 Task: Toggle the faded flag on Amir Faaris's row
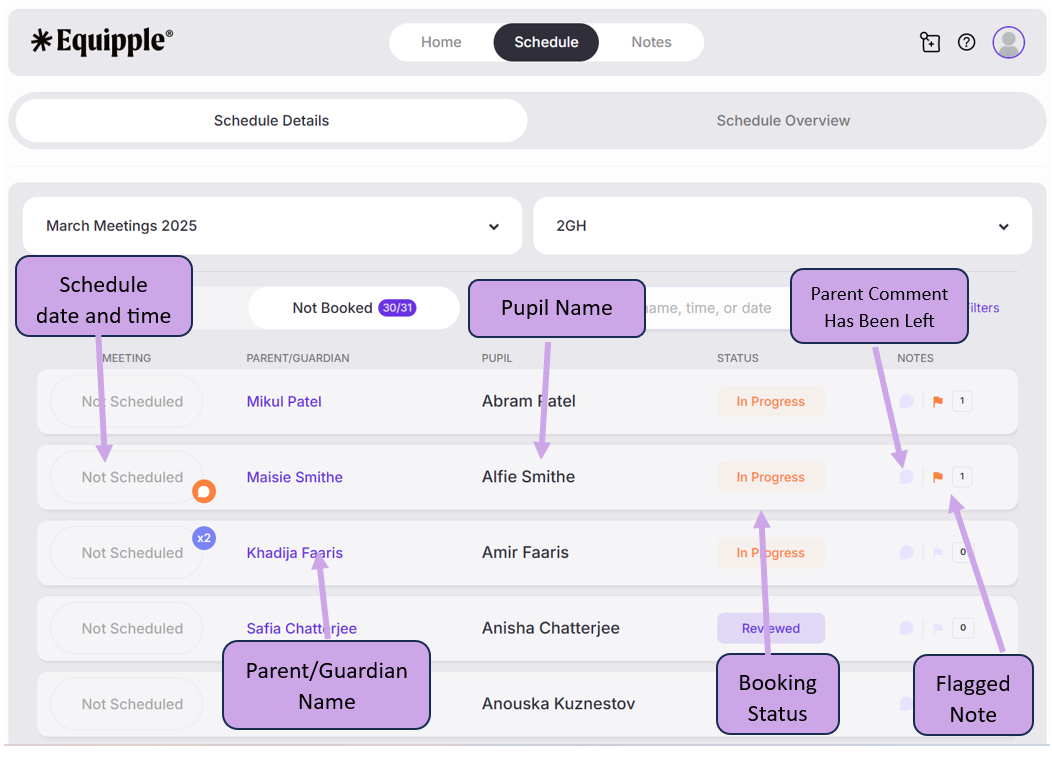click(938, 553)
